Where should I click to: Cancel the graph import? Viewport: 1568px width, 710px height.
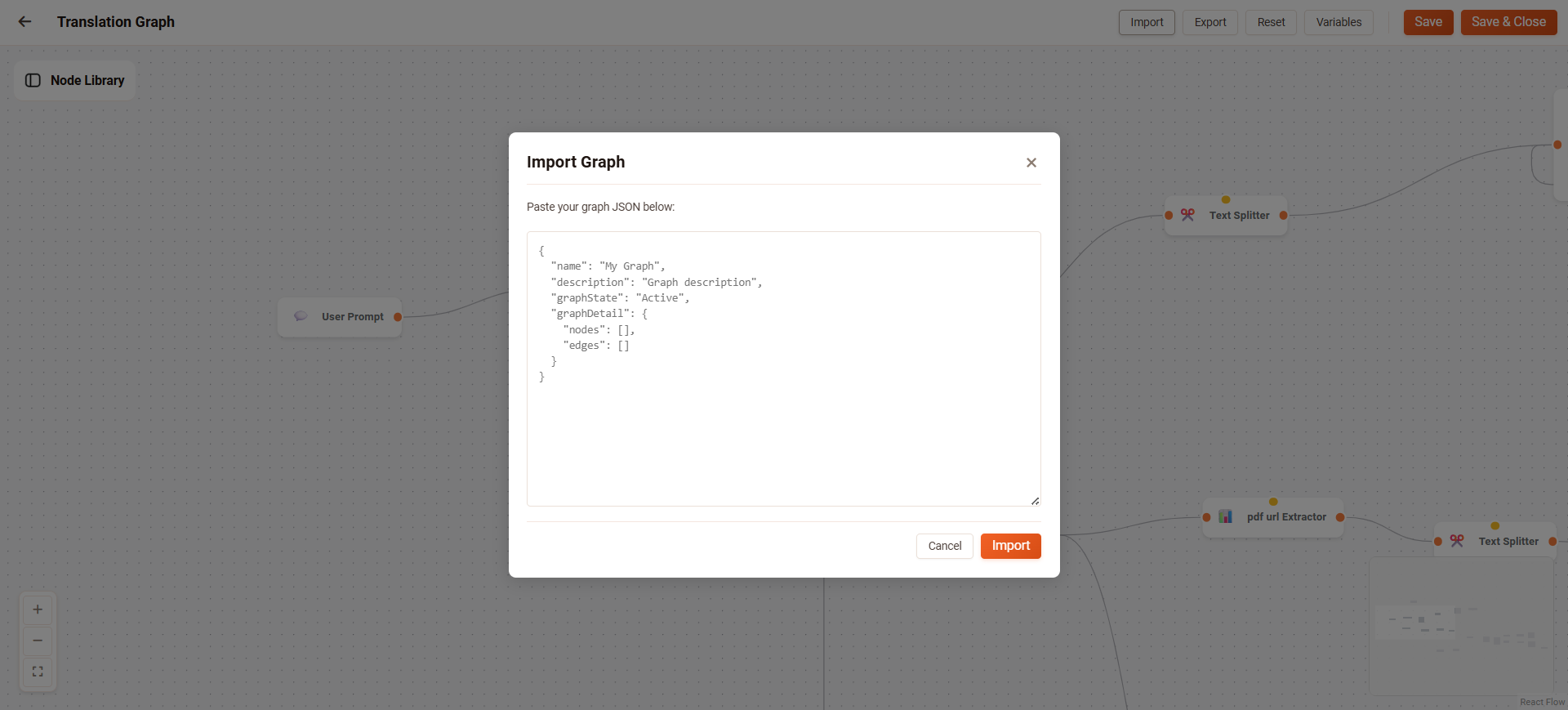(945, 546)
